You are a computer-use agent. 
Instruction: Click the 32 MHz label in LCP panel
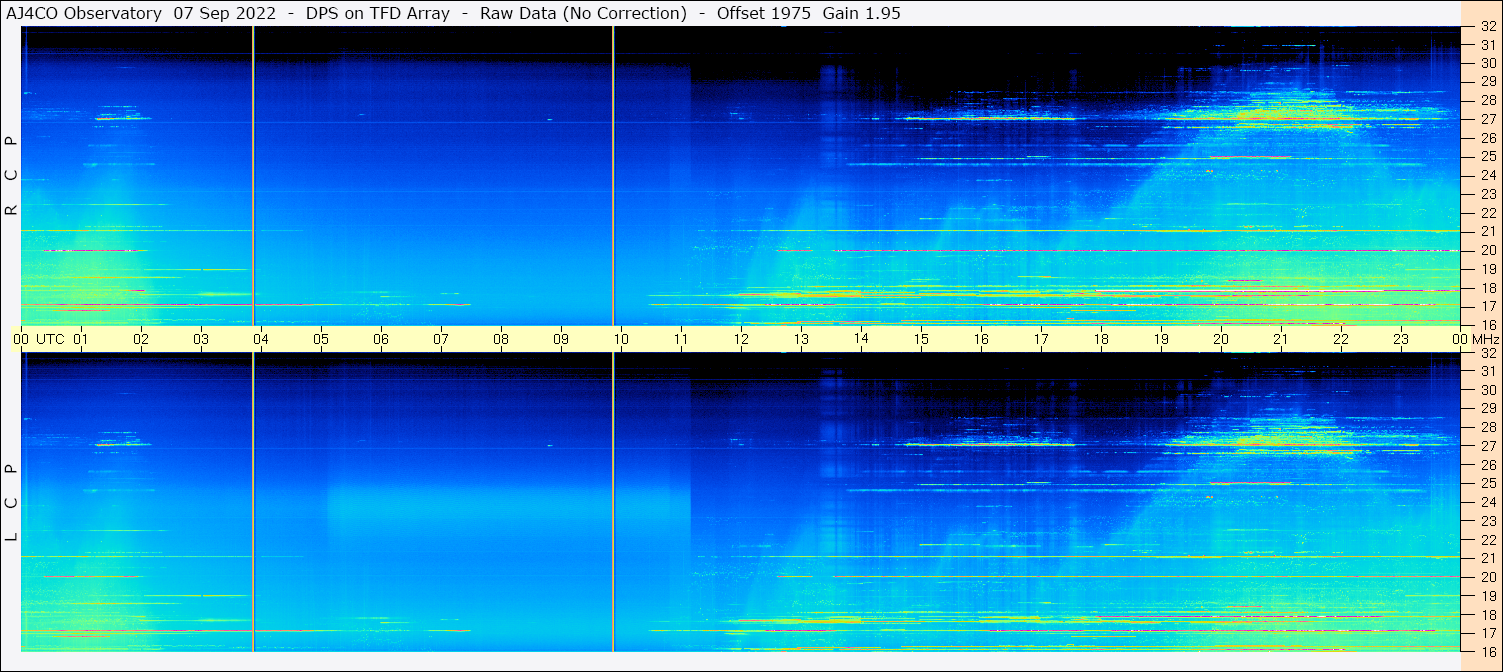1487,353
